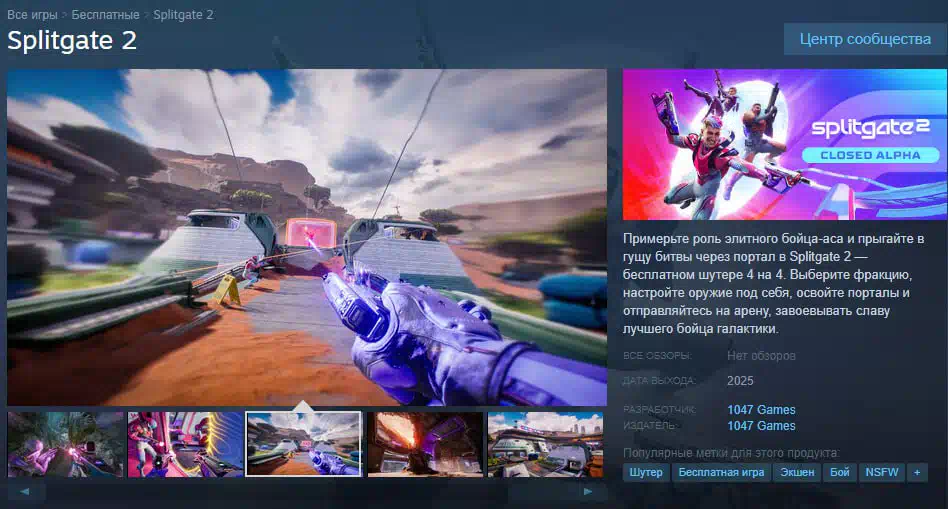Select the fourth thumbnail with orange explosion

coord(425,444)
